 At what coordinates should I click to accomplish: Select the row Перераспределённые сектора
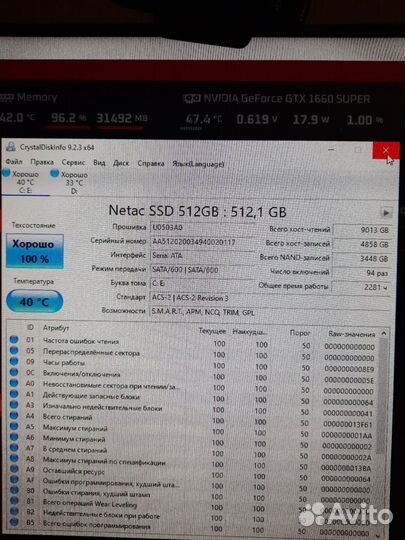tap(193, 354)
